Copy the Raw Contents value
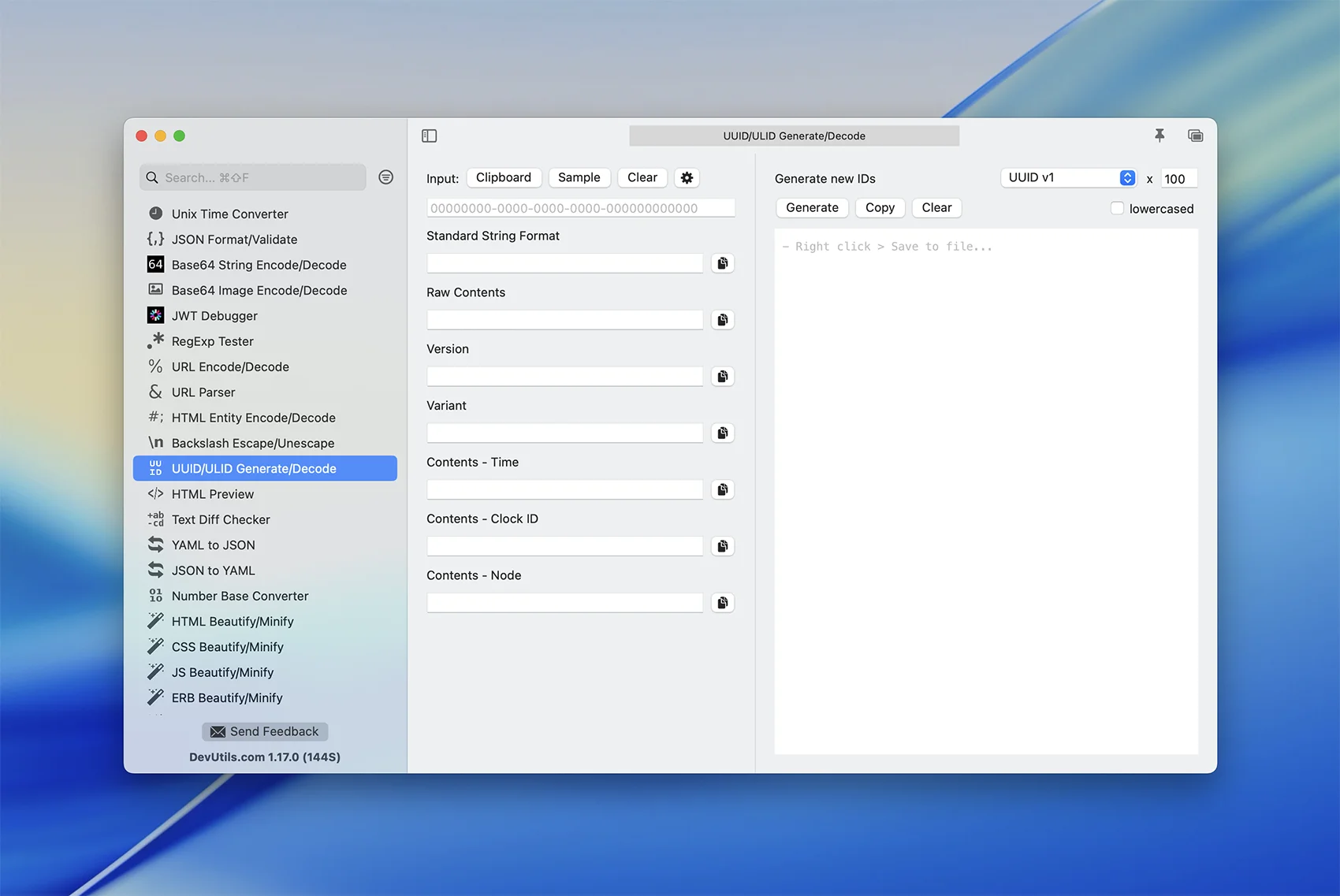 [722, 320]
